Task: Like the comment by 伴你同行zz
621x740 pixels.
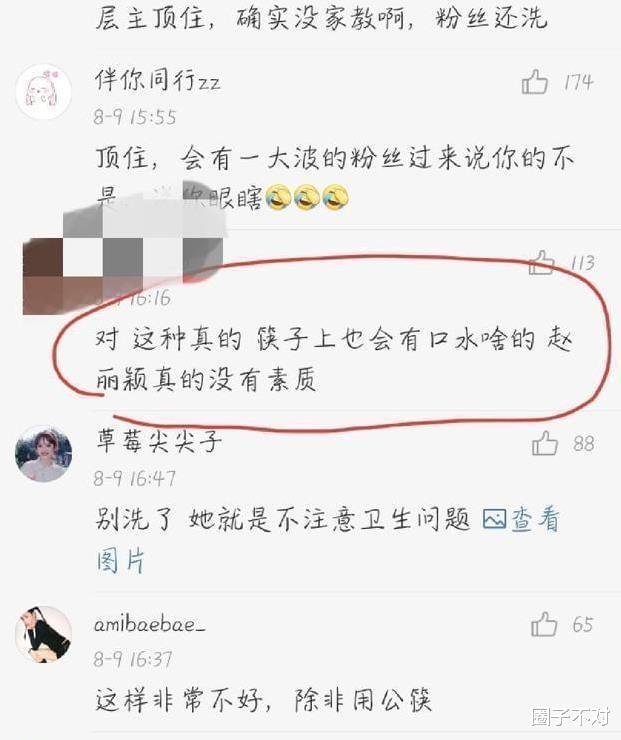Action: (x=535, y=82)
